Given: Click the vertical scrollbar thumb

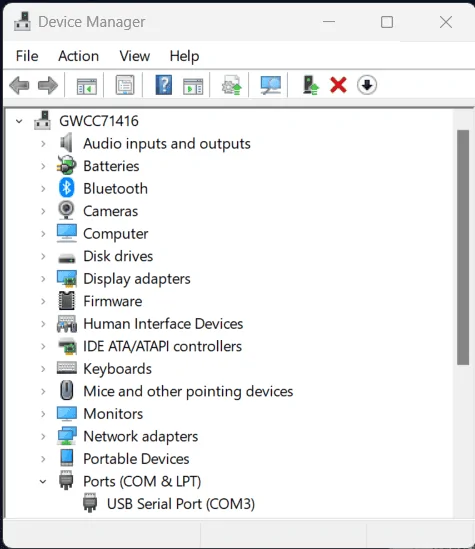Looking at the screenshot, I should 463,248.
